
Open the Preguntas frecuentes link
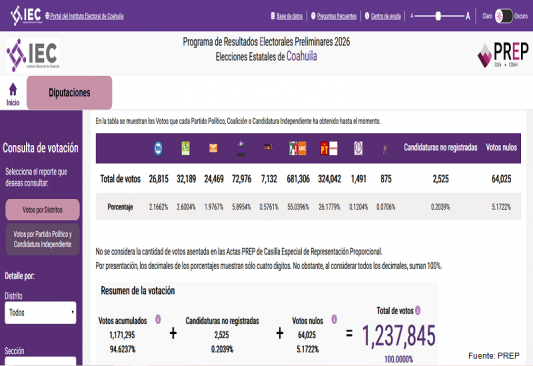tap(337, 16)
